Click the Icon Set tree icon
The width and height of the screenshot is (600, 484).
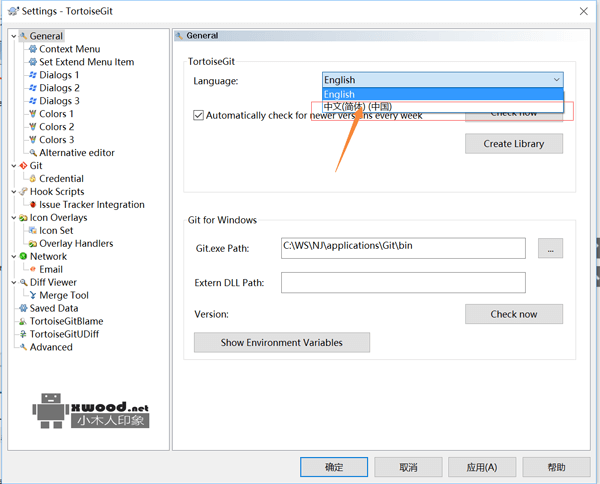pos(32,231)
